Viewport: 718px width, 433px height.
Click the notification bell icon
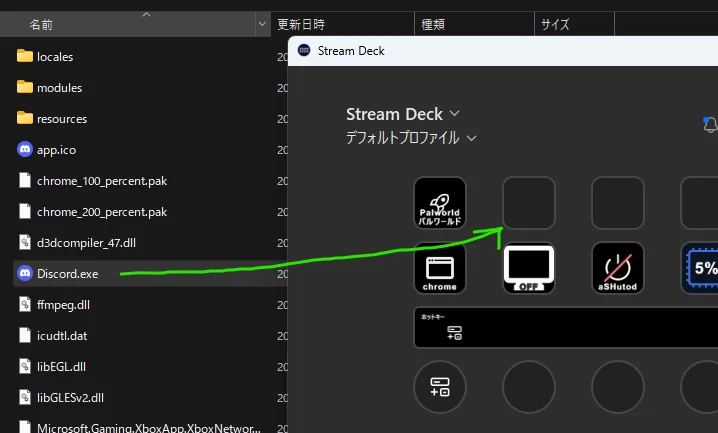tap(710, 124)
